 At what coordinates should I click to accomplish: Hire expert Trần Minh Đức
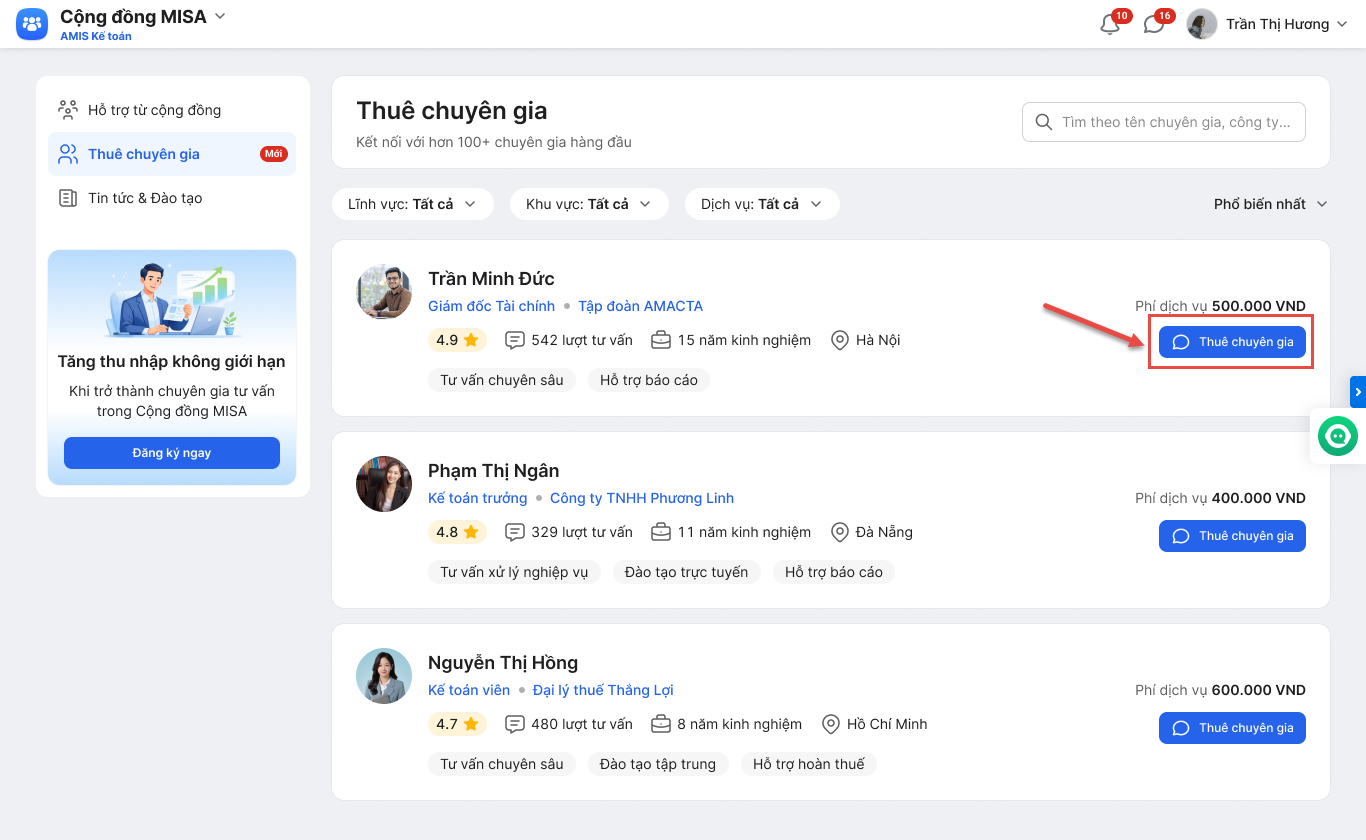coord(1232,342)
